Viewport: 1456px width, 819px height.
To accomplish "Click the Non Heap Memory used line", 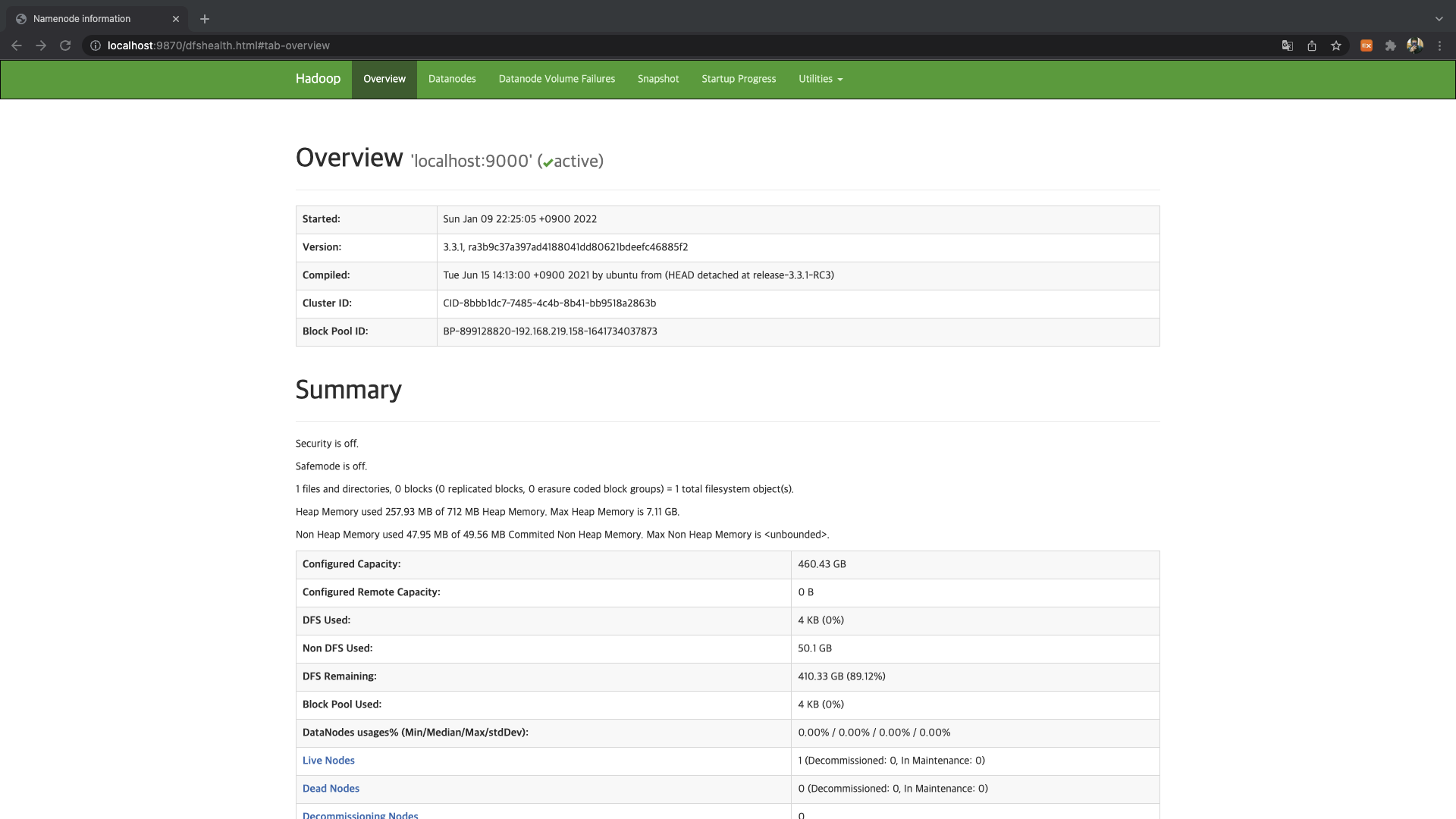I will 563,535.
